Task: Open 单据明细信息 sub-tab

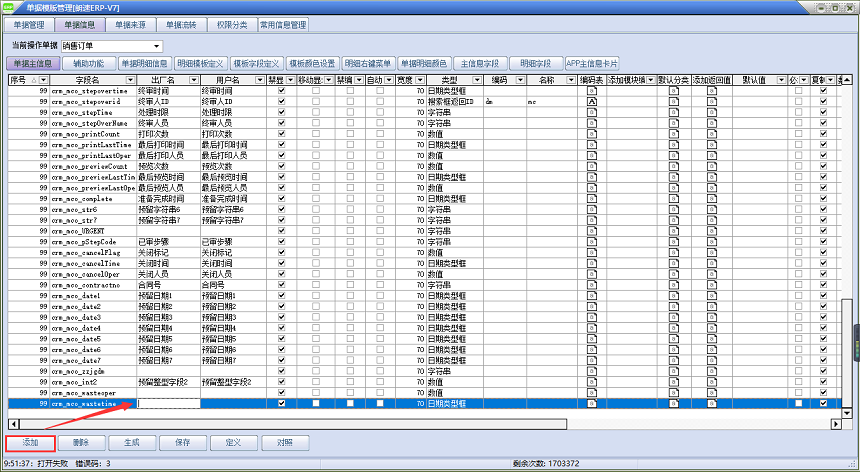Action: click(145, 64)
